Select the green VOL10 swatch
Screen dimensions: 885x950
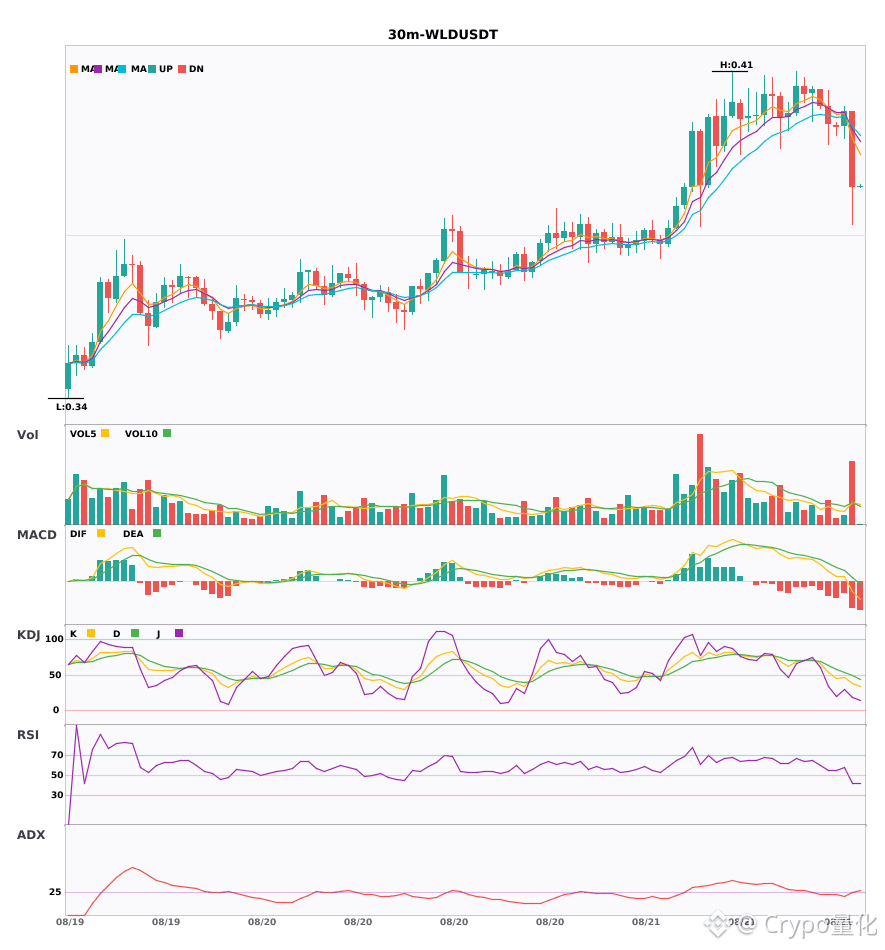[167, 433]
